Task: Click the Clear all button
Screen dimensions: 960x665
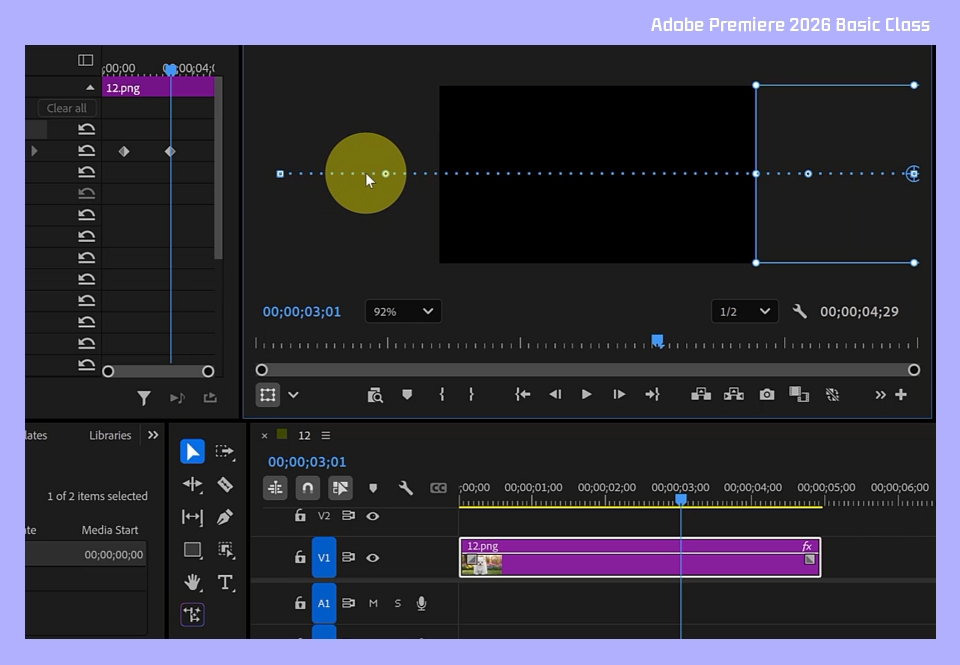Action: click(67, 108)
